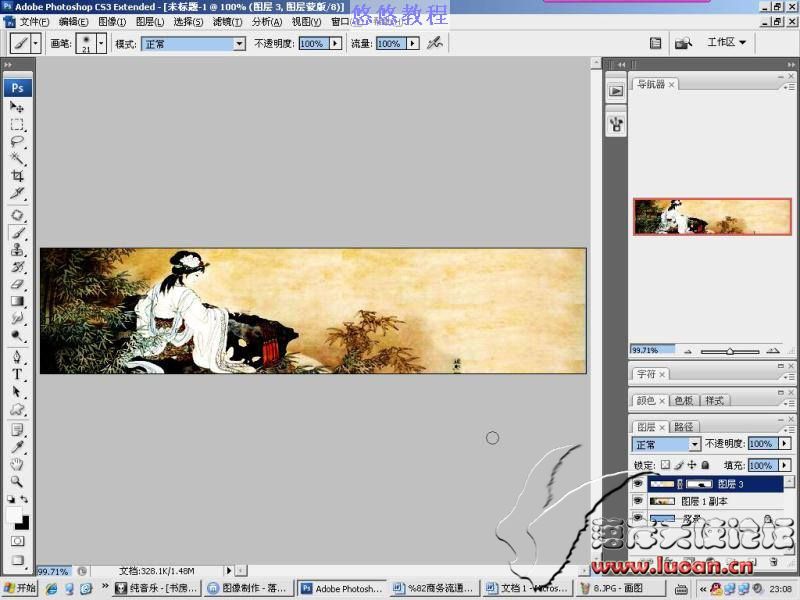Screen dimensions: 800x600
Task: Open the brush 模式 dropdown
Action: click(239, 44)
